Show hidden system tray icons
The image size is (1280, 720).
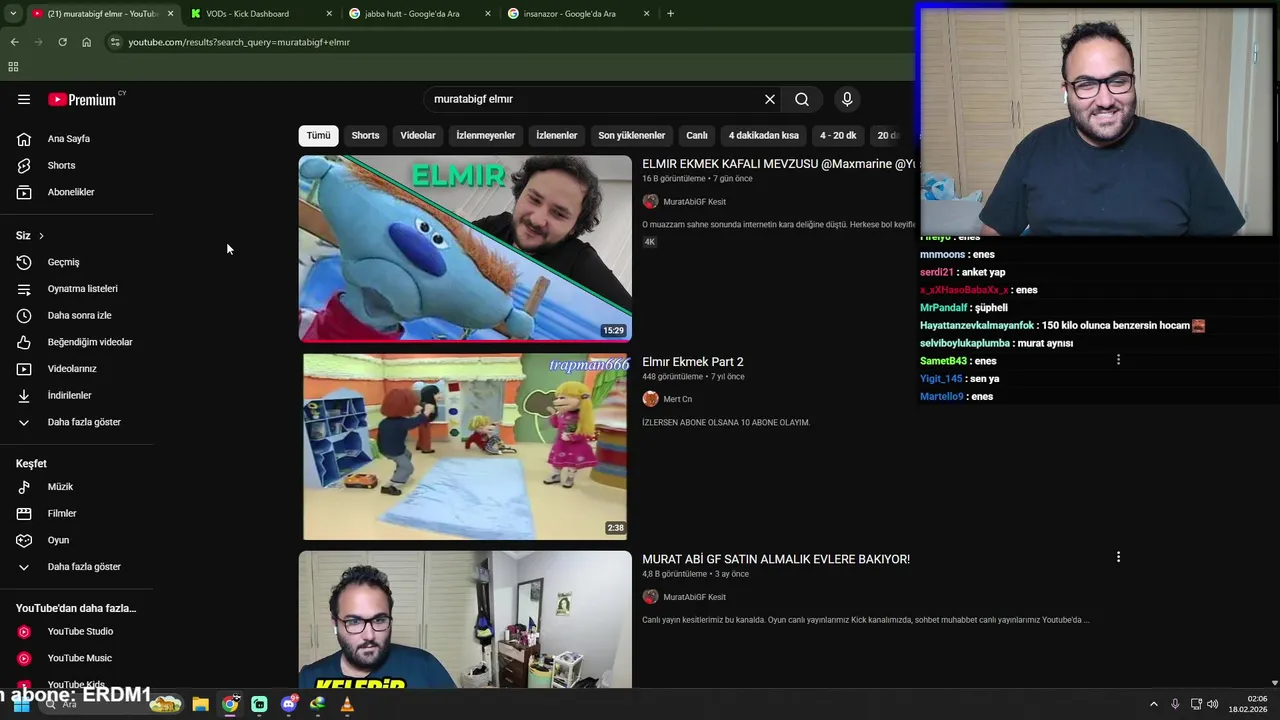click(1153, 704)
